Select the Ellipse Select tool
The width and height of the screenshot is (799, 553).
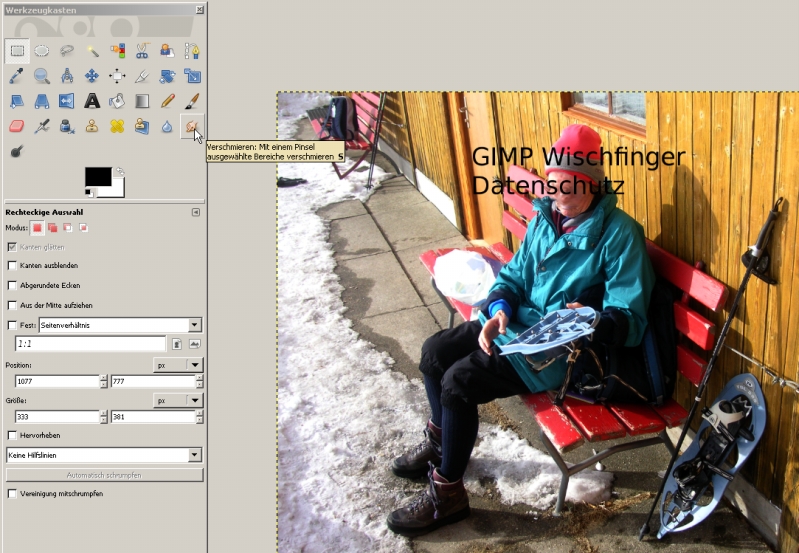click(42, 50)
